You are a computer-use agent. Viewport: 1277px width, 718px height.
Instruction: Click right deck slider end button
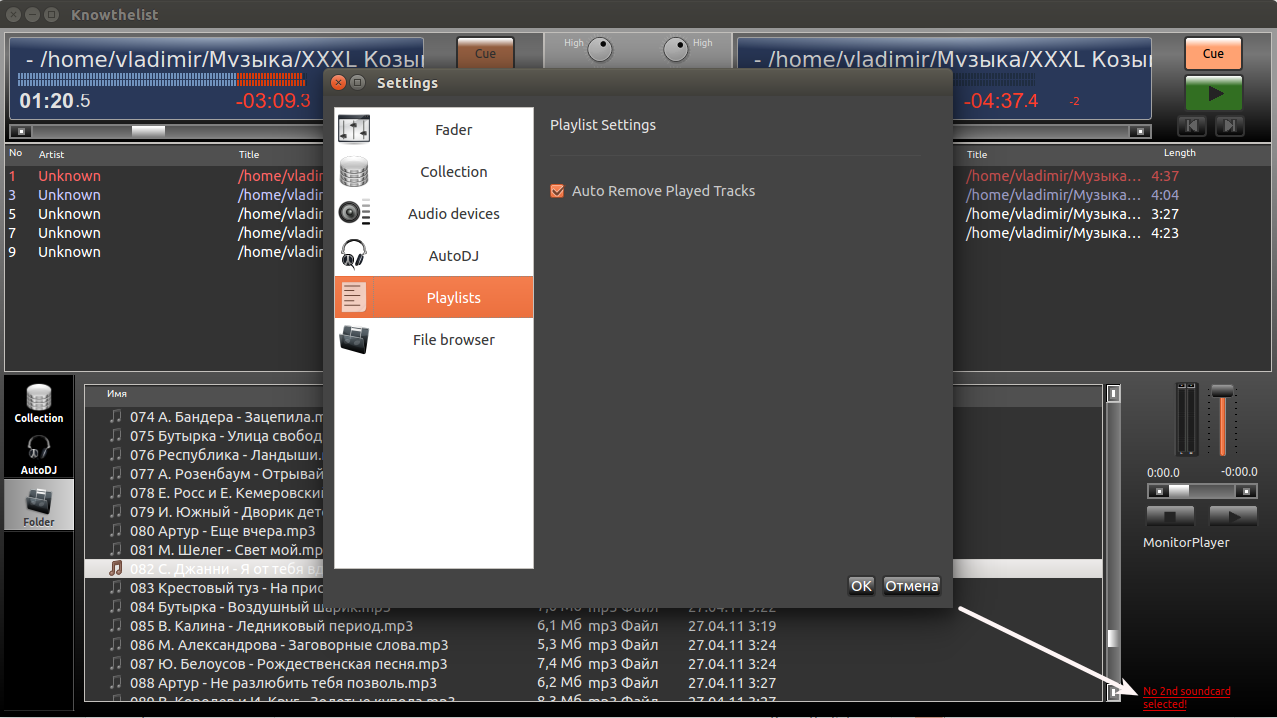pyautogui.click(x=1139, y=131)
